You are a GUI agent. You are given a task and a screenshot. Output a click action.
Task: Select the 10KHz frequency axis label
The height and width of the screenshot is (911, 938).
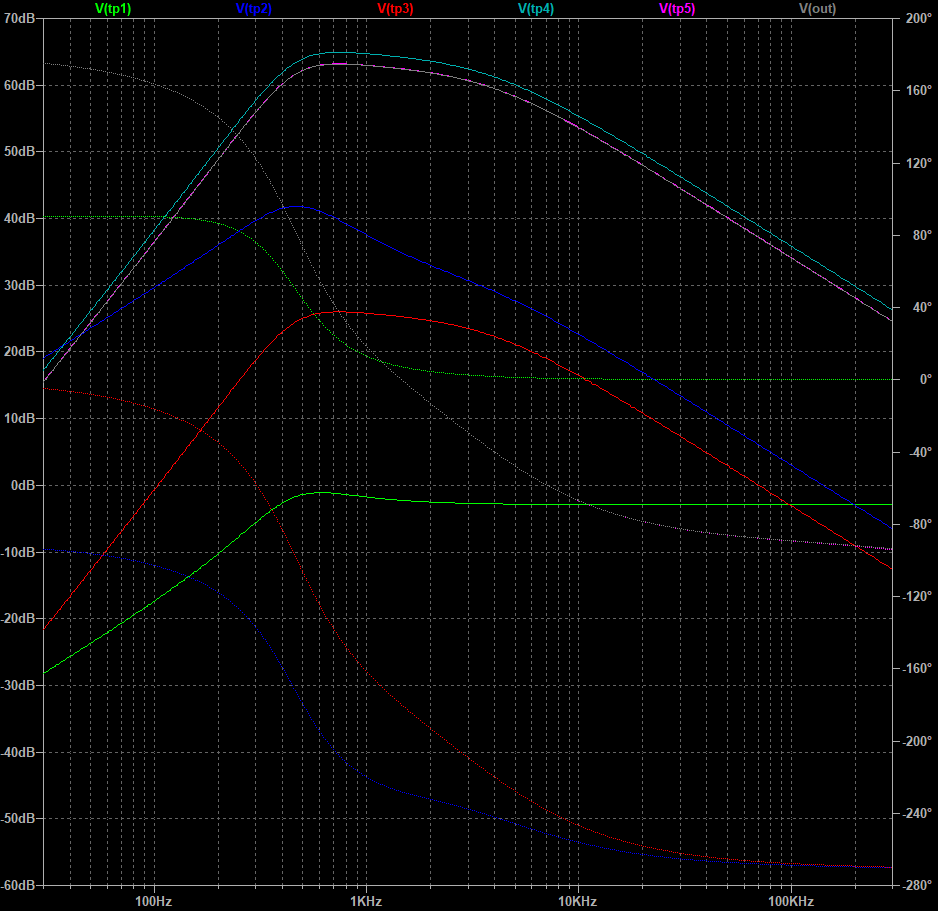pyautogui.click(x=577, y=901)
